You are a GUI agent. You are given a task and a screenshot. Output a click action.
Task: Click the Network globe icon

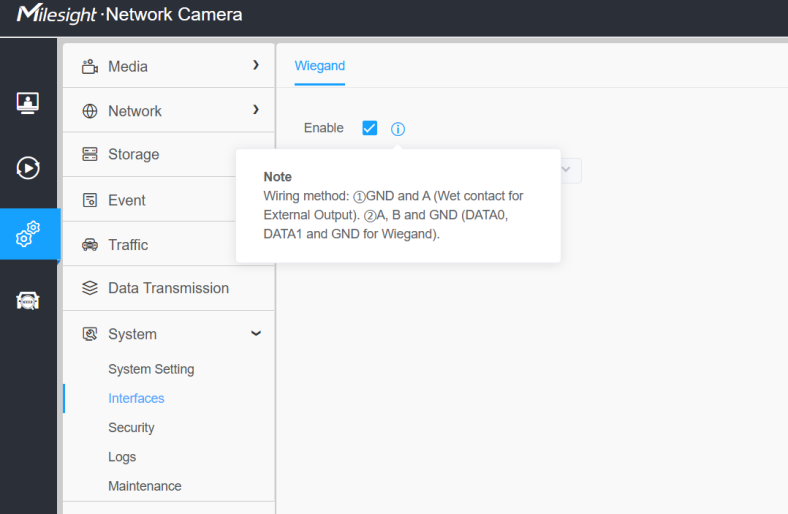pos(90,111)
